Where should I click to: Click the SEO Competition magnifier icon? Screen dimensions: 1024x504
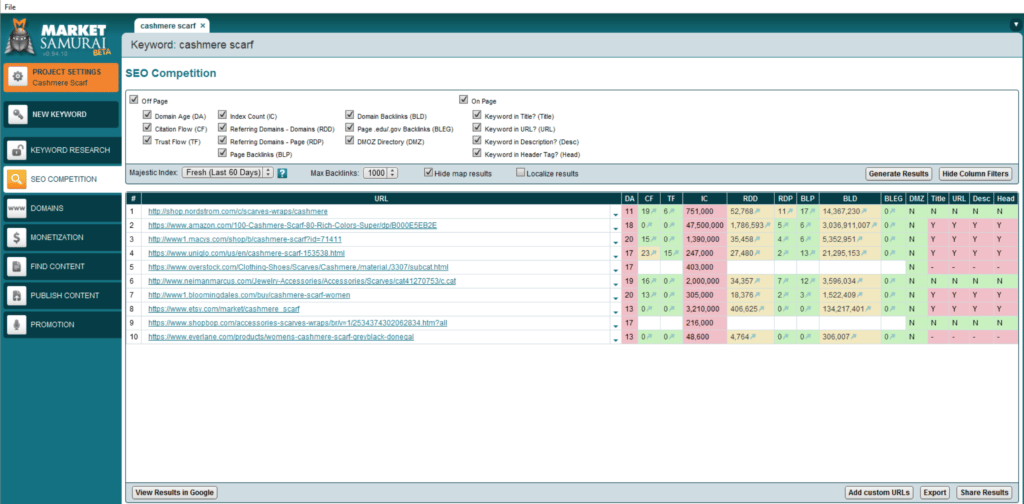click(x=18, y=179)
